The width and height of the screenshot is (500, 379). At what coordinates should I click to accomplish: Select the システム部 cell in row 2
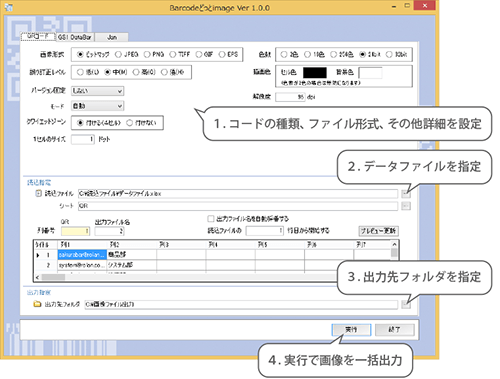coord(131,265)
